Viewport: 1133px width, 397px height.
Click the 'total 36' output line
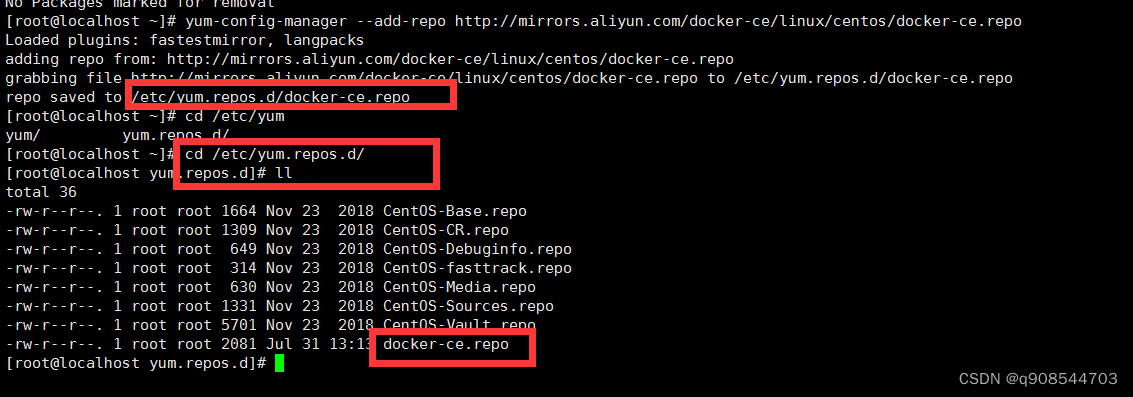pos(41,192)
